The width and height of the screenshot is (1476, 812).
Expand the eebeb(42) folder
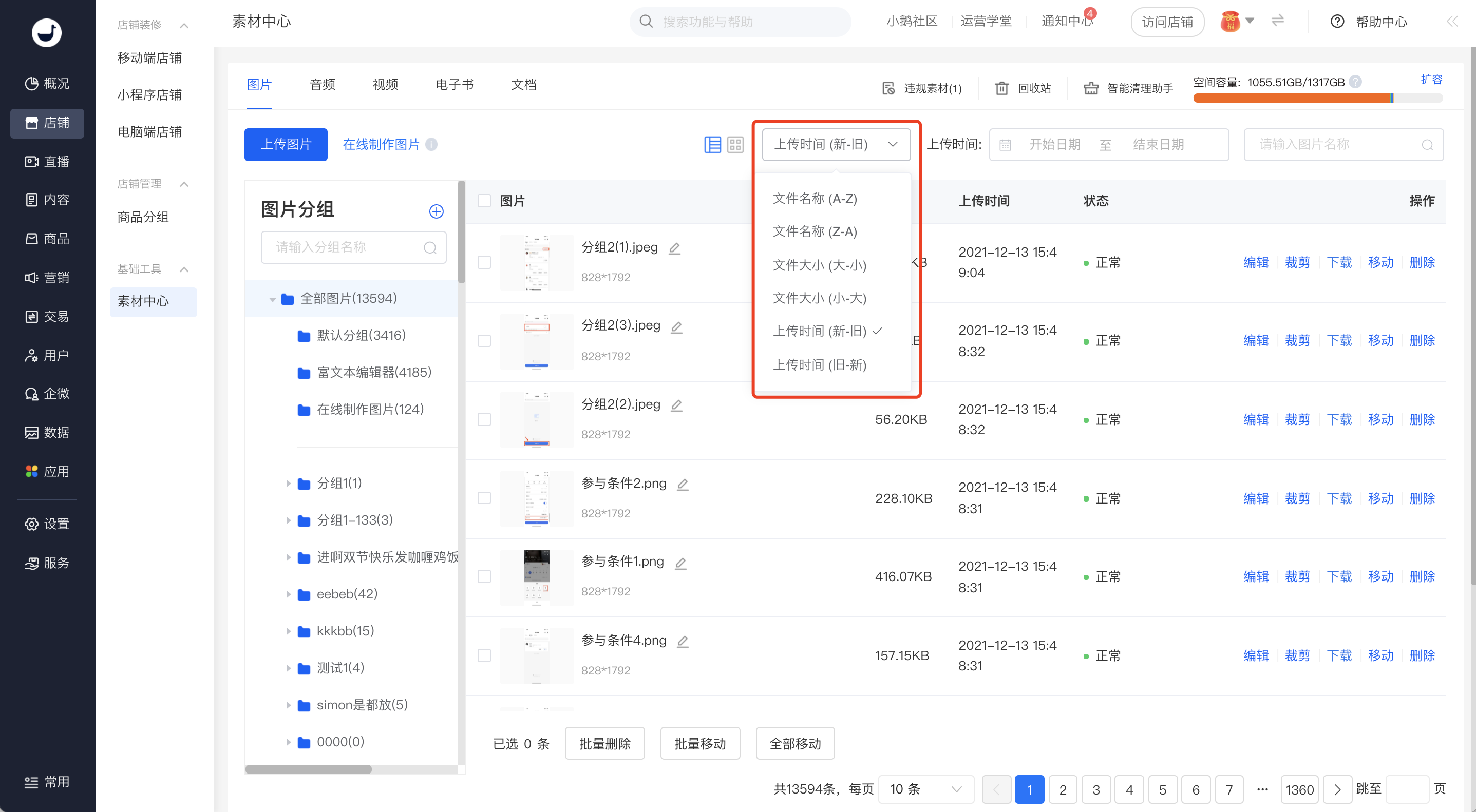288,594
